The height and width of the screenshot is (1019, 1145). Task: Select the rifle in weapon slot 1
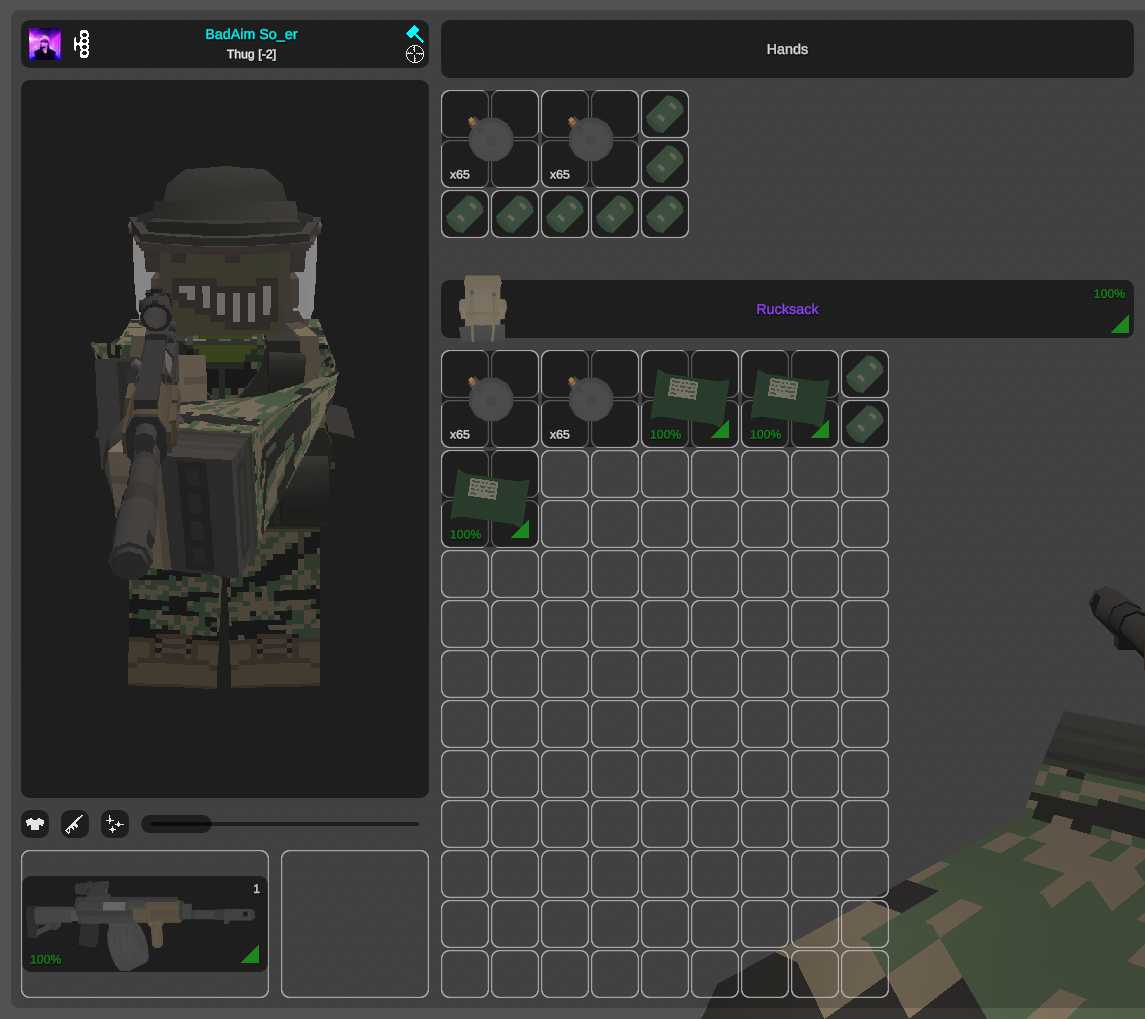point(145,923)
